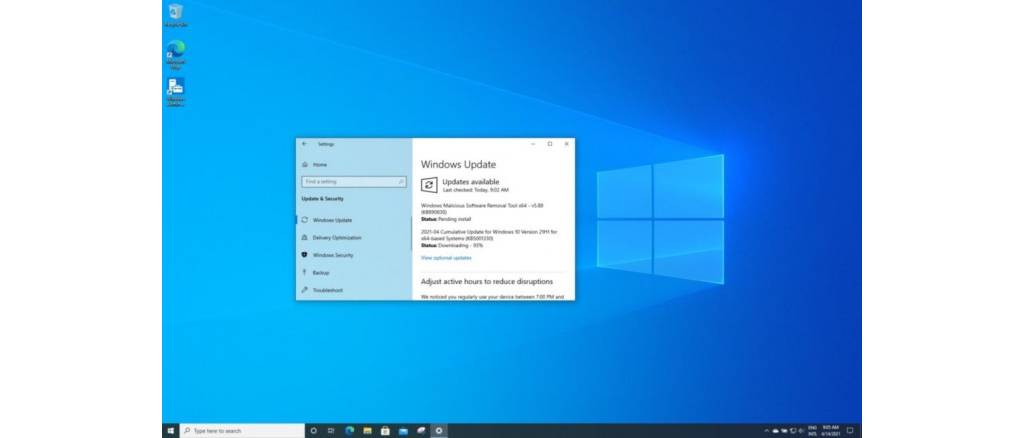Screen dimensions: 1024x438
Task: Click the 'Updates available' text
Action: tap(470, 181)
